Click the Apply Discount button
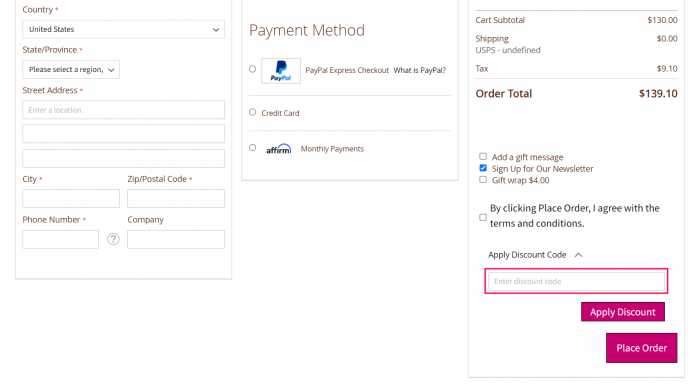The height and width of the screenshot is (392, 700). pos(623,312)
